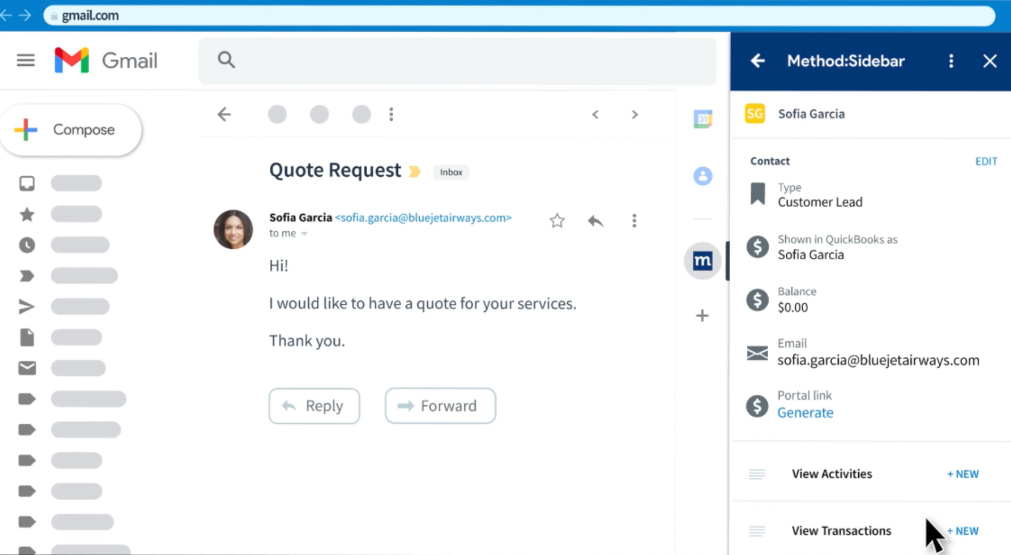Viewport: 1011px width, 555px height.
Task: Click sender email sofia.garcia@bluejetairways.com in message header
Action: click(x=423, y=218)
